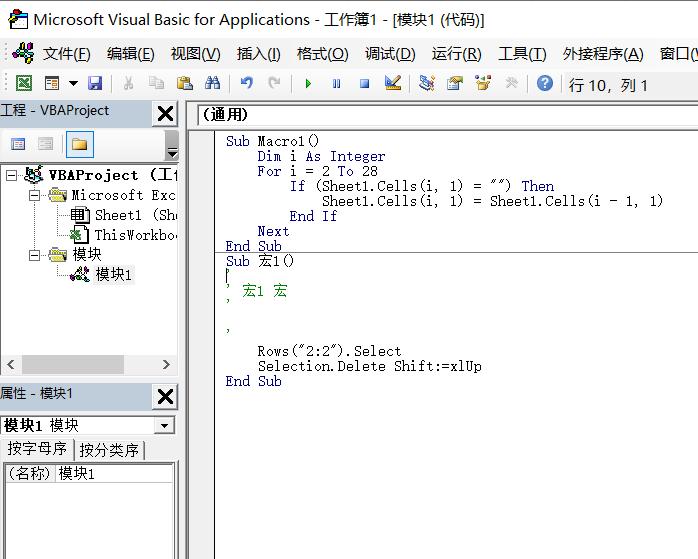698x559 pixels.
Task: Click the Reset stop button
Action: (365, 84)
